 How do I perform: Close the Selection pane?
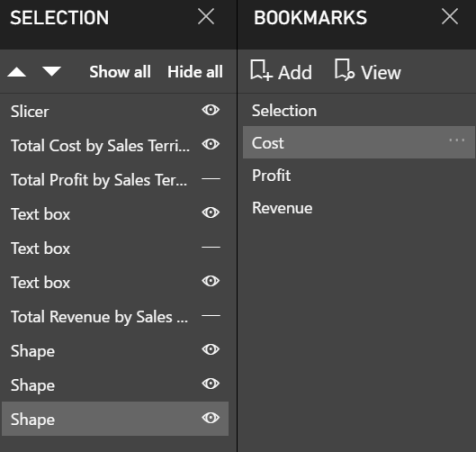click(206, 17)
